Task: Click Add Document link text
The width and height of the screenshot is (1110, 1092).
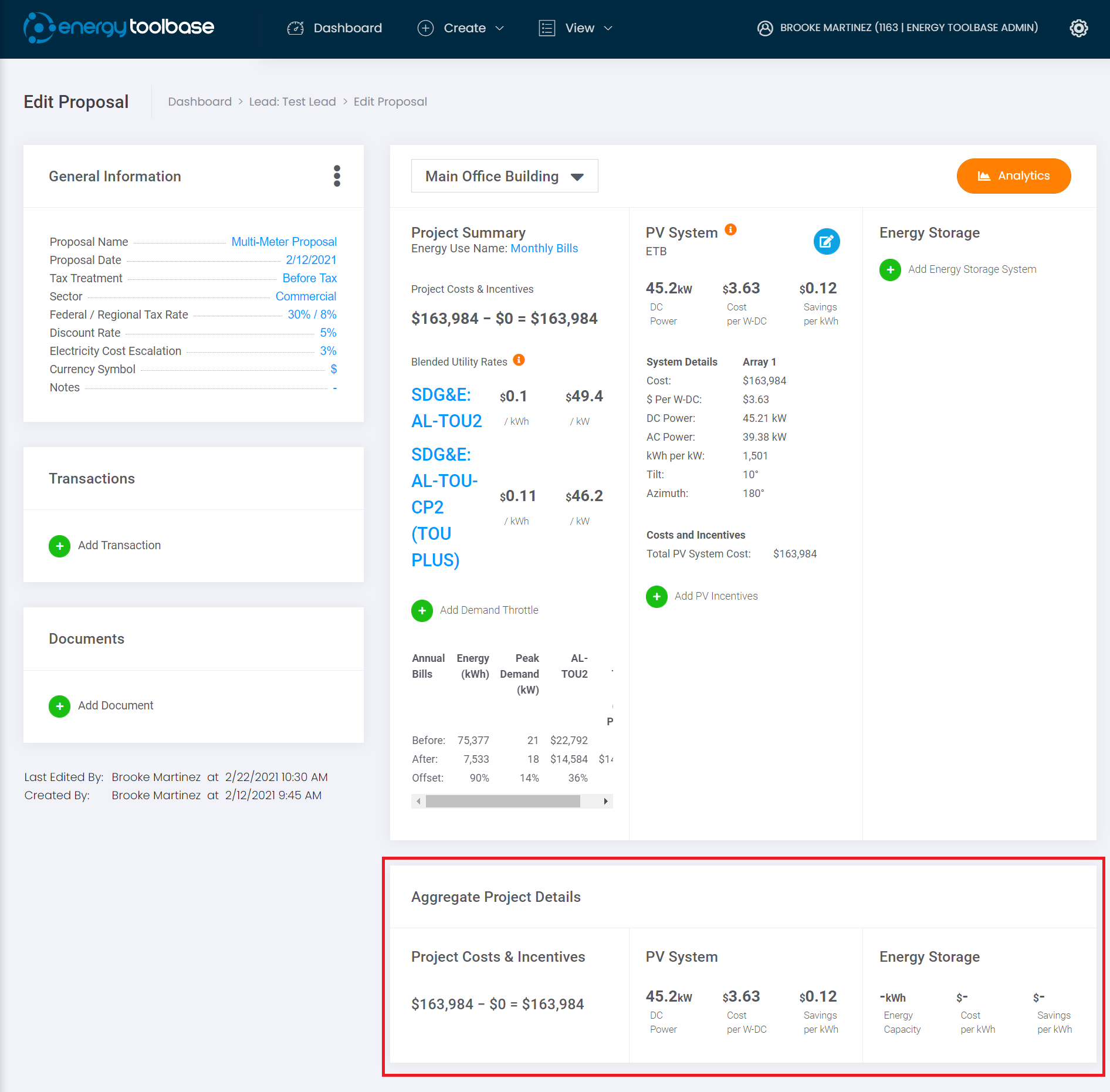Action: pyautogui.click(x=116, y=705)
